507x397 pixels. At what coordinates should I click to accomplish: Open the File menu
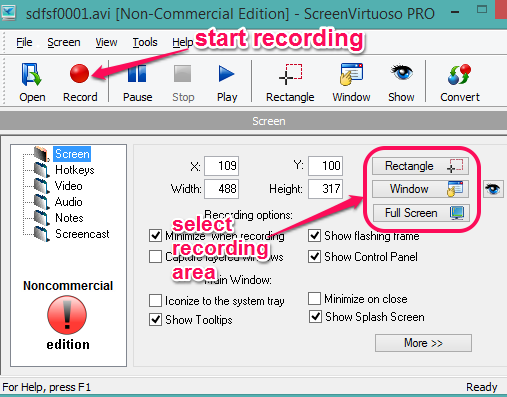(24, 42)
